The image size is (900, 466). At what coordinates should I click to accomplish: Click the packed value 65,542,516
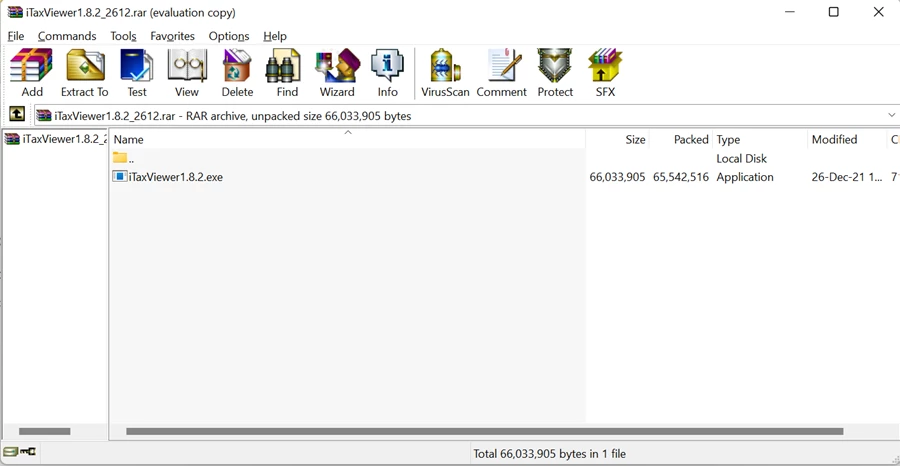[681, 177]
